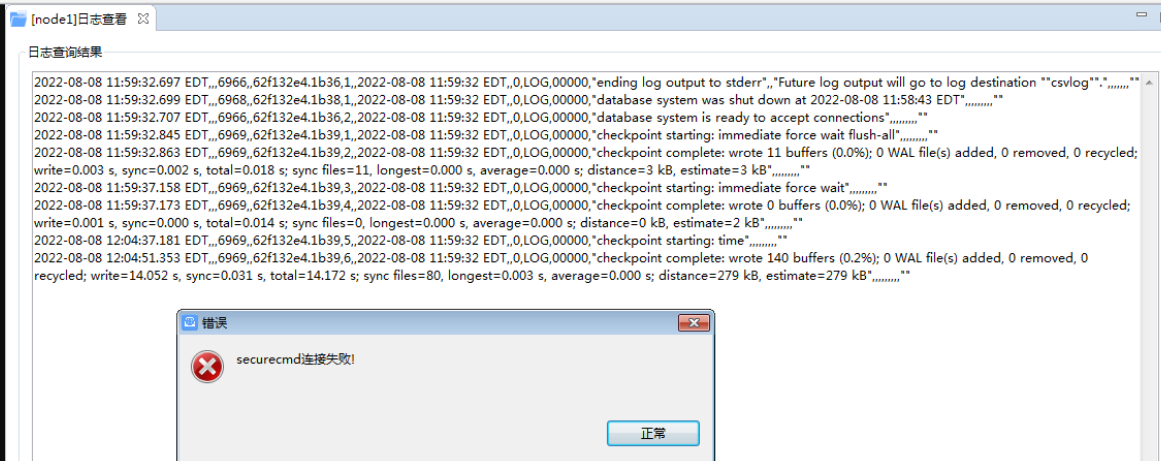Click the "日志查询结果" group label
The height and width of the screenshot is (461, 1161).
[64, 52]
